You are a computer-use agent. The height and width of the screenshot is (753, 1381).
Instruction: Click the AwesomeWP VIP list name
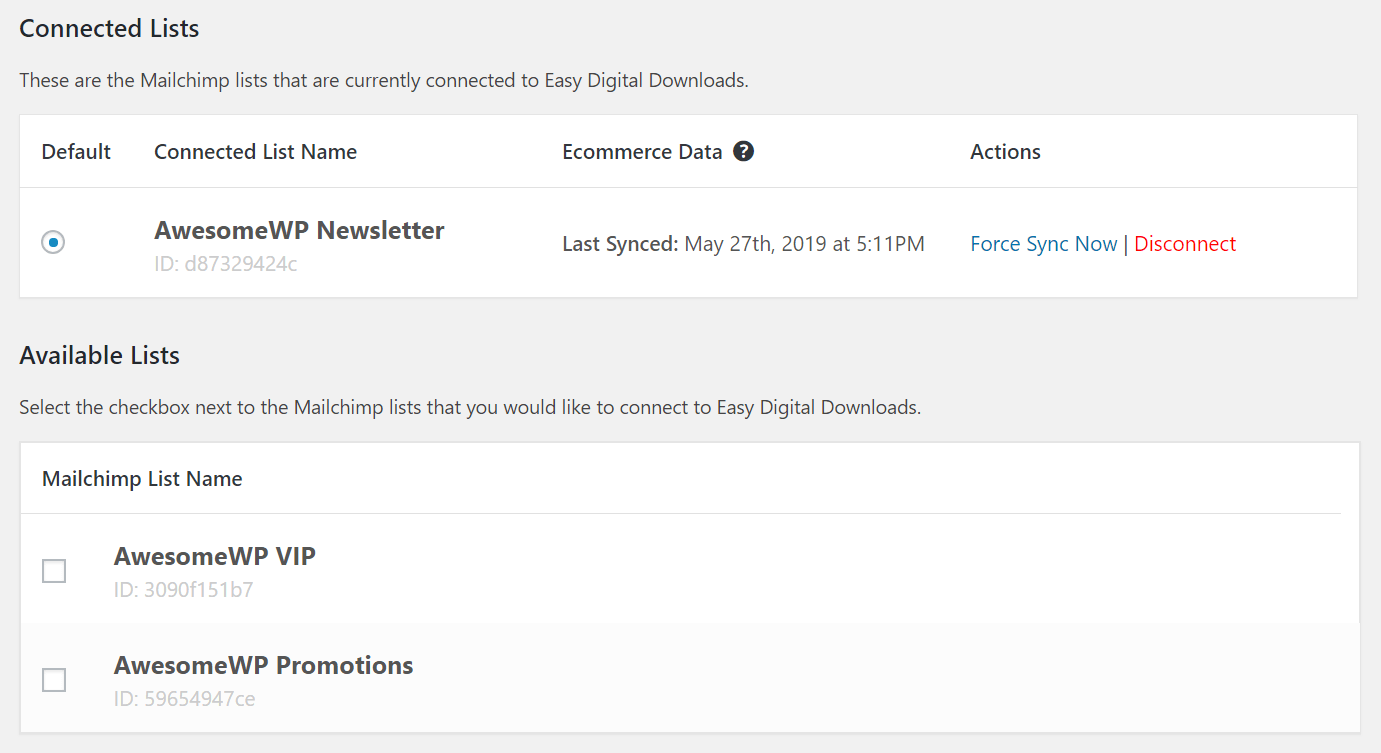pos(215,556)
